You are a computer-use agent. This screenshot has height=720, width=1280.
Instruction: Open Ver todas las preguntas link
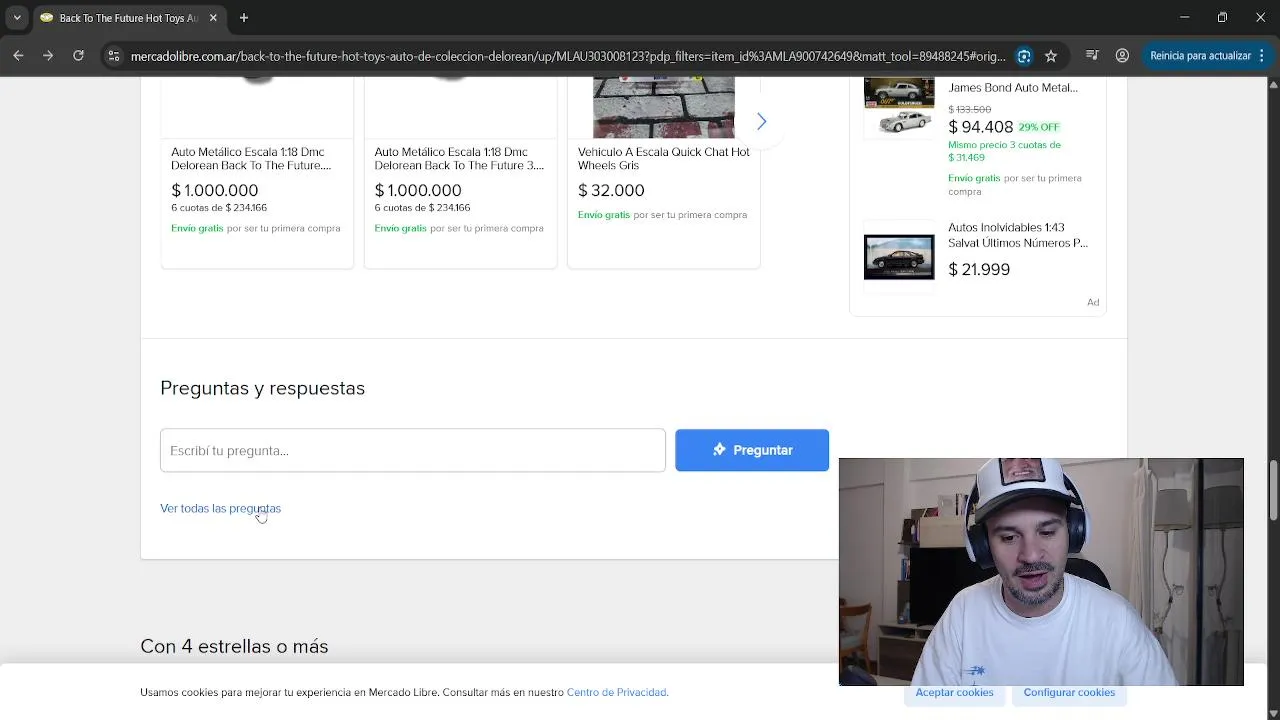pyautogui.click(x=220, y=508)
